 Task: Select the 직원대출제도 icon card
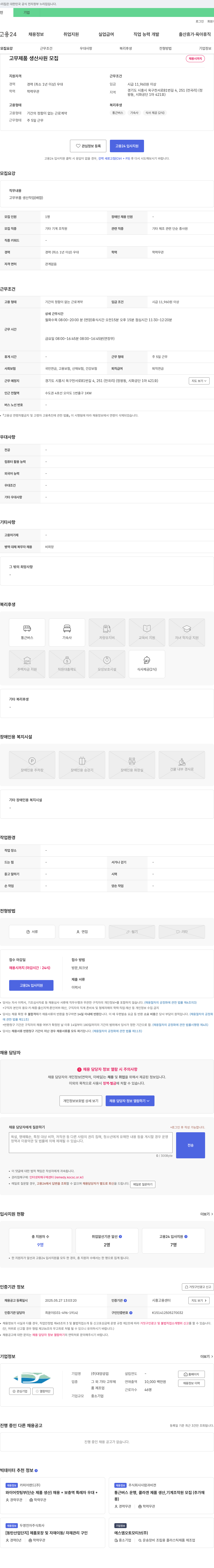point(67,664)
